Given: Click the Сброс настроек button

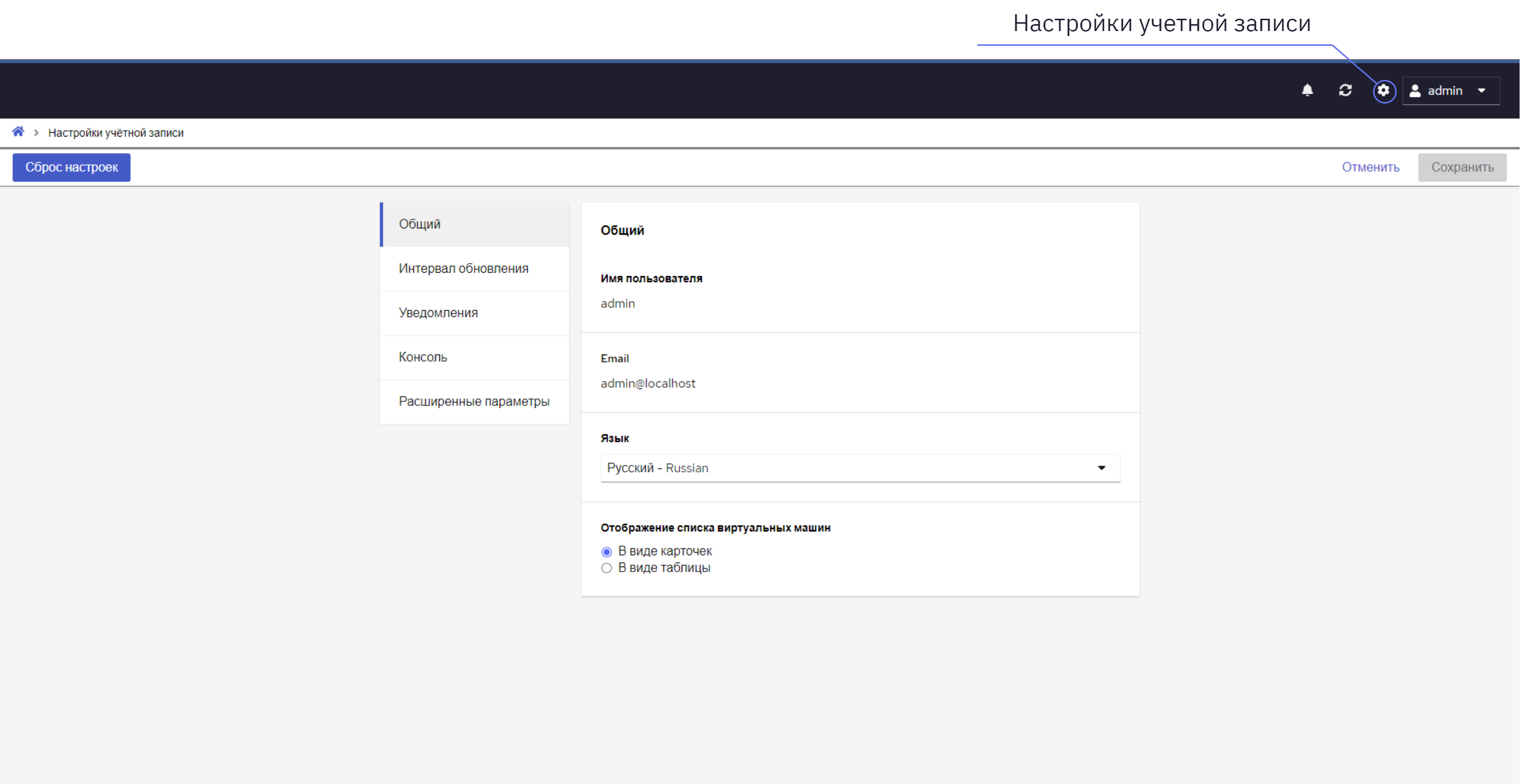Looking at the screenshot, I should point(72,168).
